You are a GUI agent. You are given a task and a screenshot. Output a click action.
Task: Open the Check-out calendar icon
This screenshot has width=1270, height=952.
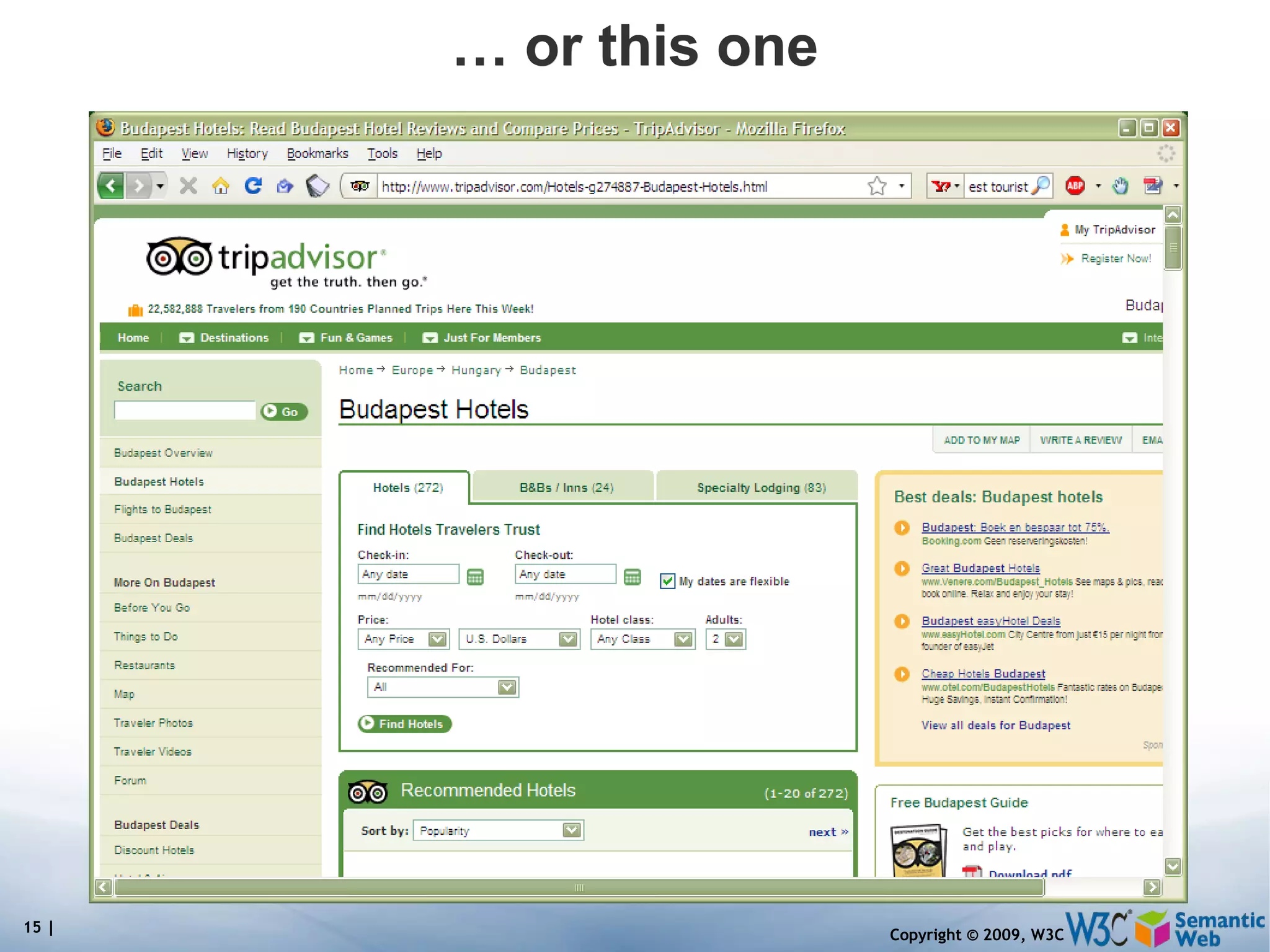(632, 577)
